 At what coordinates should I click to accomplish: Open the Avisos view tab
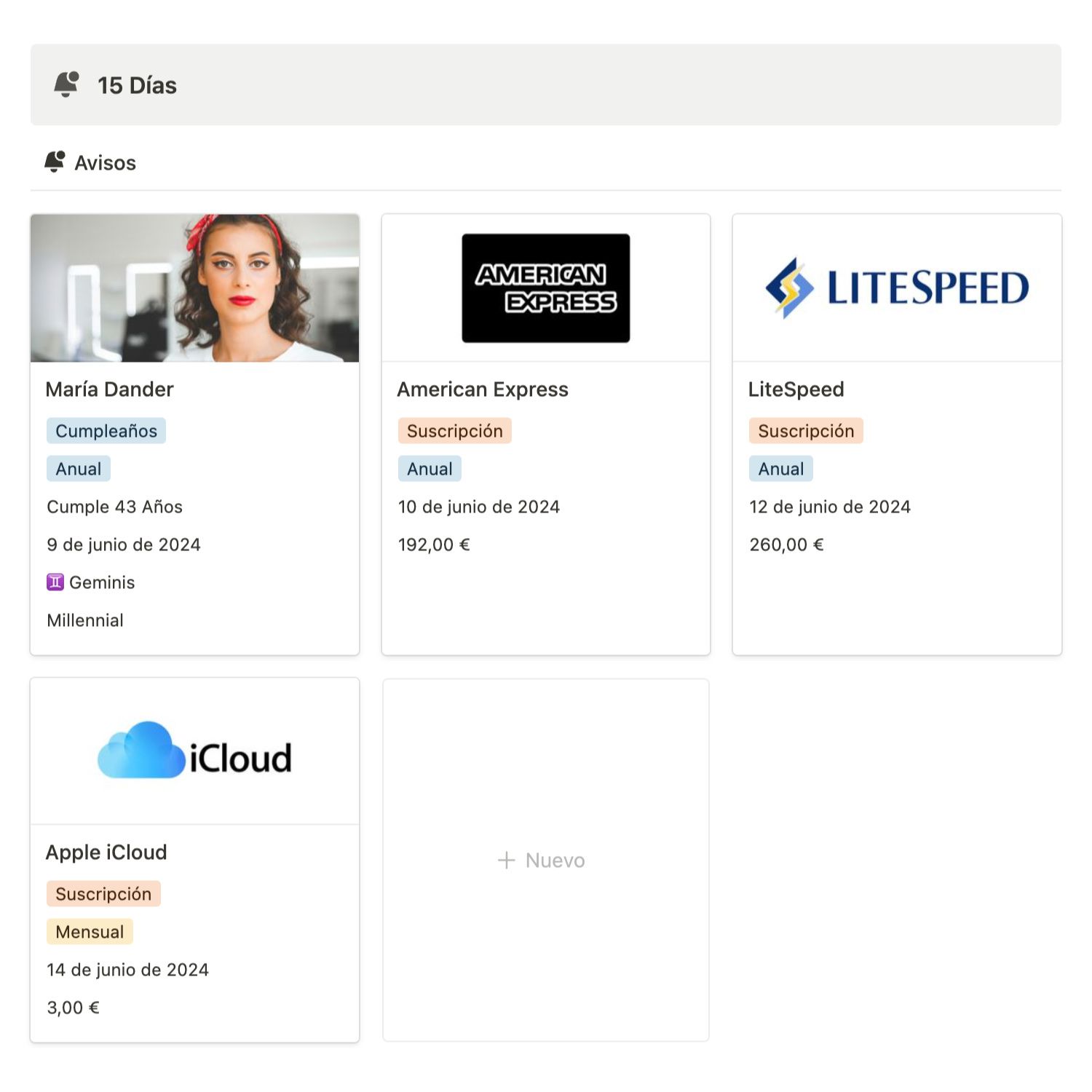90,162
